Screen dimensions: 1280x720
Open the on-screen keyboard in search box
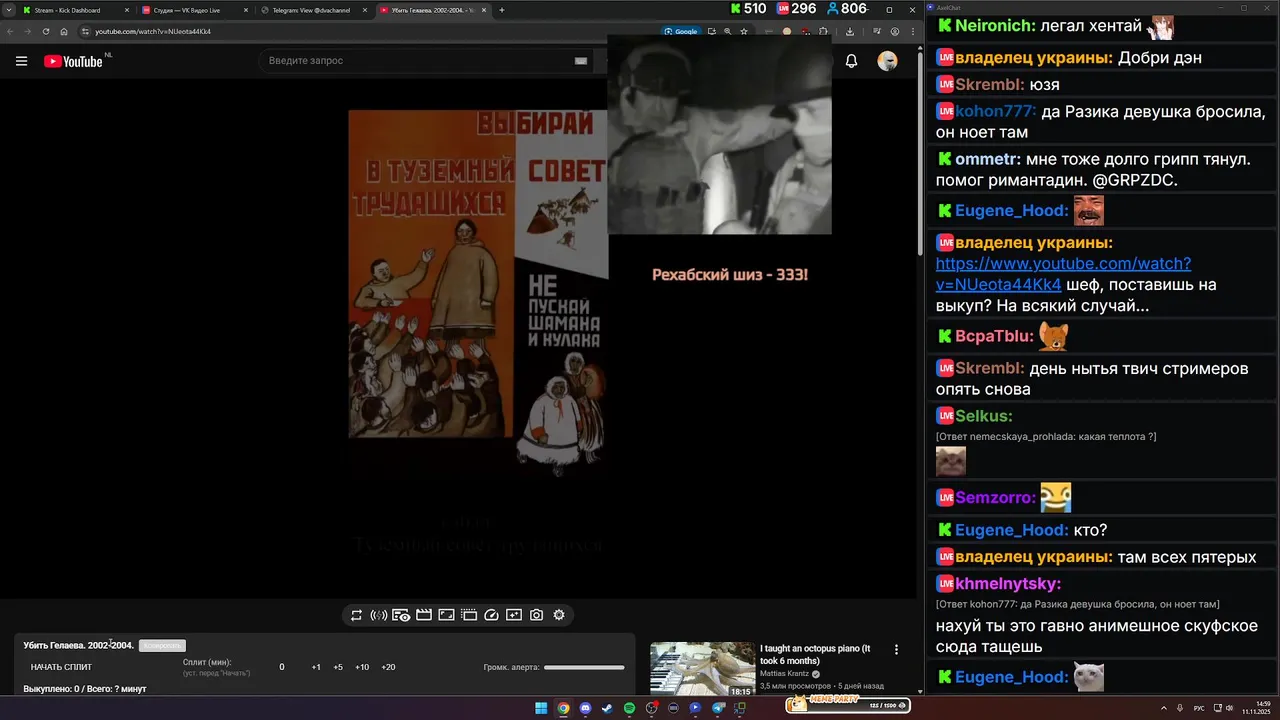[580, 61]
